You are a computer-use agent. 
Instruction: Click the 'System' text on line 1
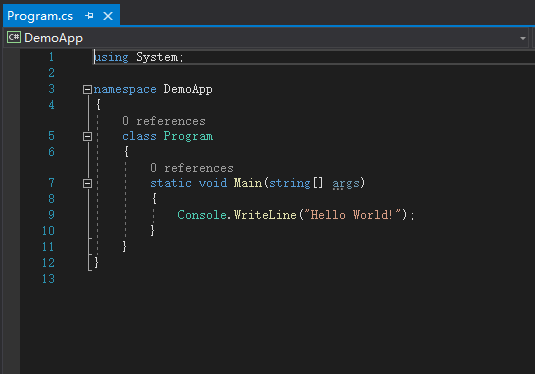coord(157,57)
